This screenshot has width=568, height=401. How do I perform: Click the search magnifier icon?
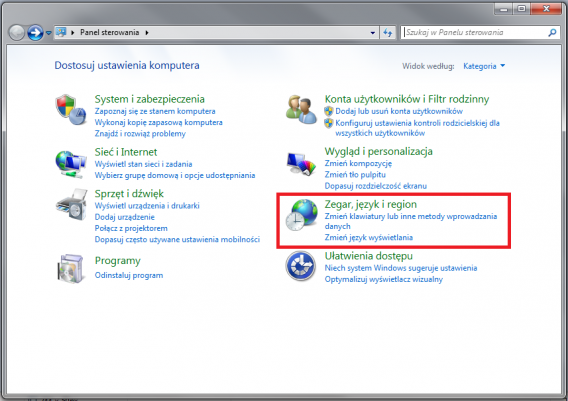click(552, 33)
